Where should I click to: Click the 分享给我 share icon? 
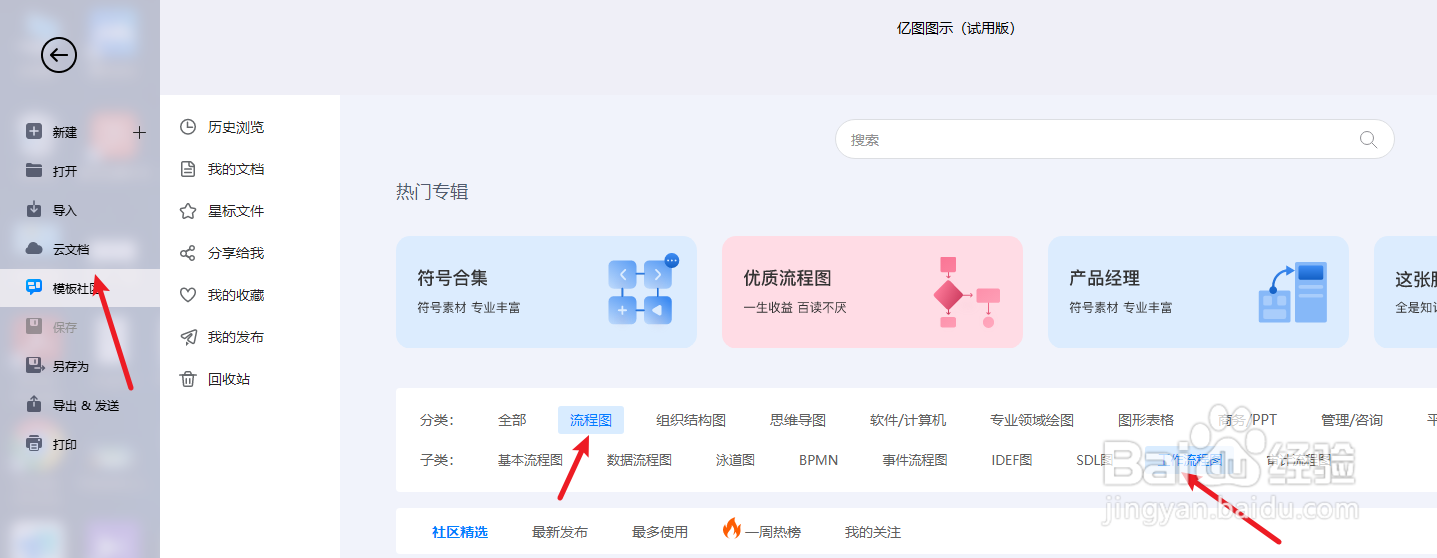tap(187, 253)
